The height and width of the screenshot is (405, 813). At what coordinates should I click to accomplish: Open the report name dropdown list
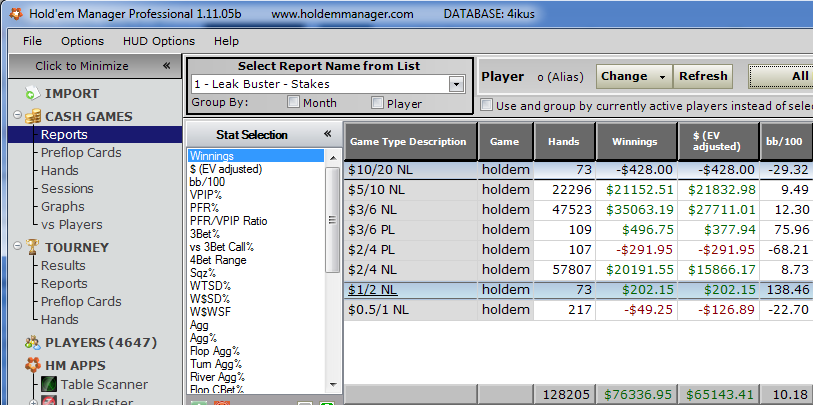point(456,84)
